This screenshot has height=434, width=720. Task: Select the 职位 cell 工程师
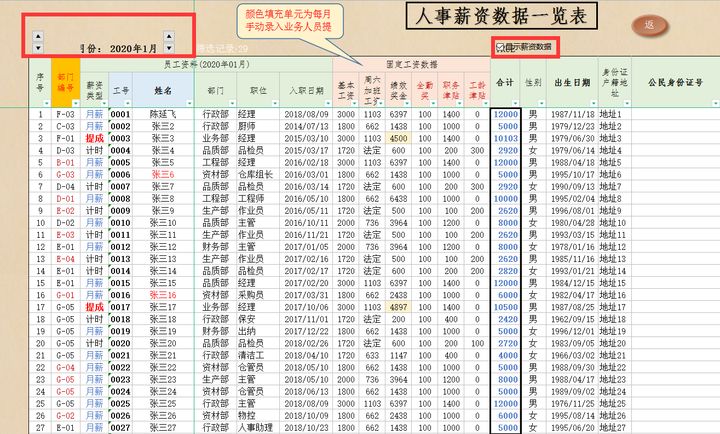(x=258, y=198)
